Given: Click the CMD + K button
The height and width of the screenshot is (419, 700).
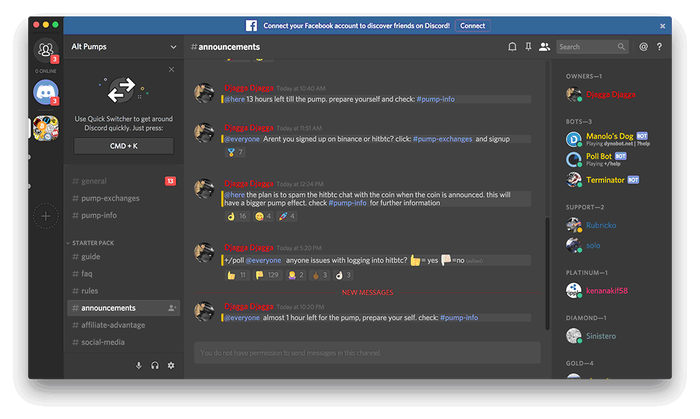Looking at the screenshot, I should coord(124,146).
